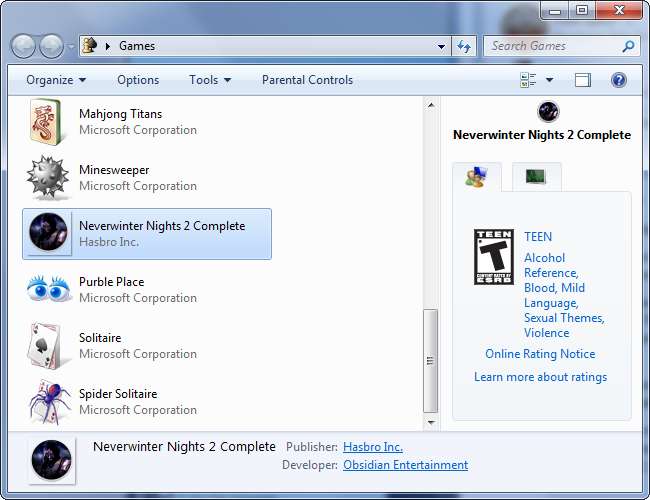
Task: Click the Learn more about ratings link
Action: coord(540,377)
